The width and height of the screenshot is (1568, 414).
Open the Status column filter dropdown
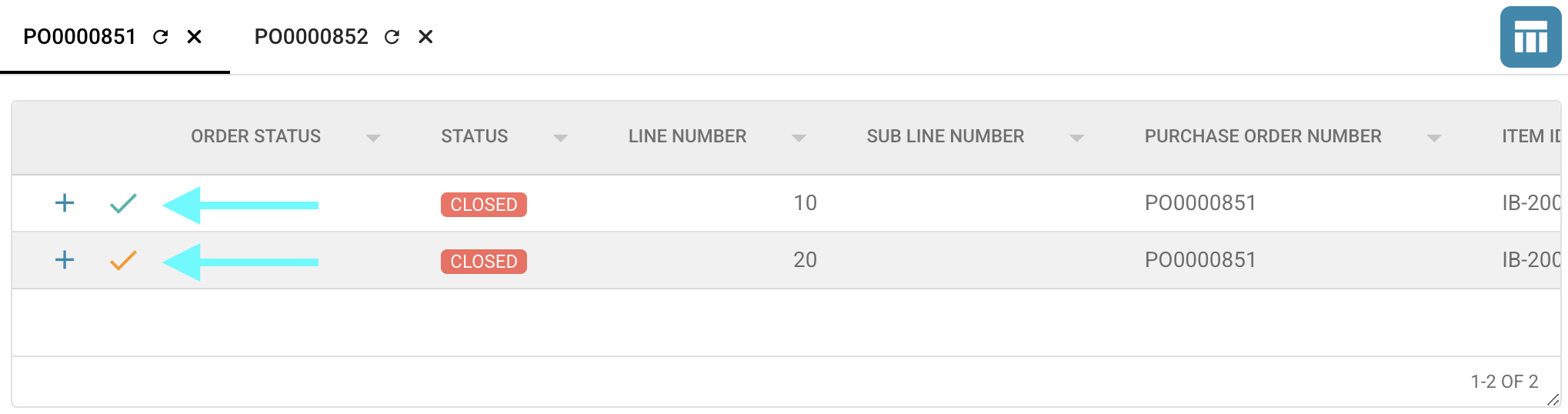(560, 138)
